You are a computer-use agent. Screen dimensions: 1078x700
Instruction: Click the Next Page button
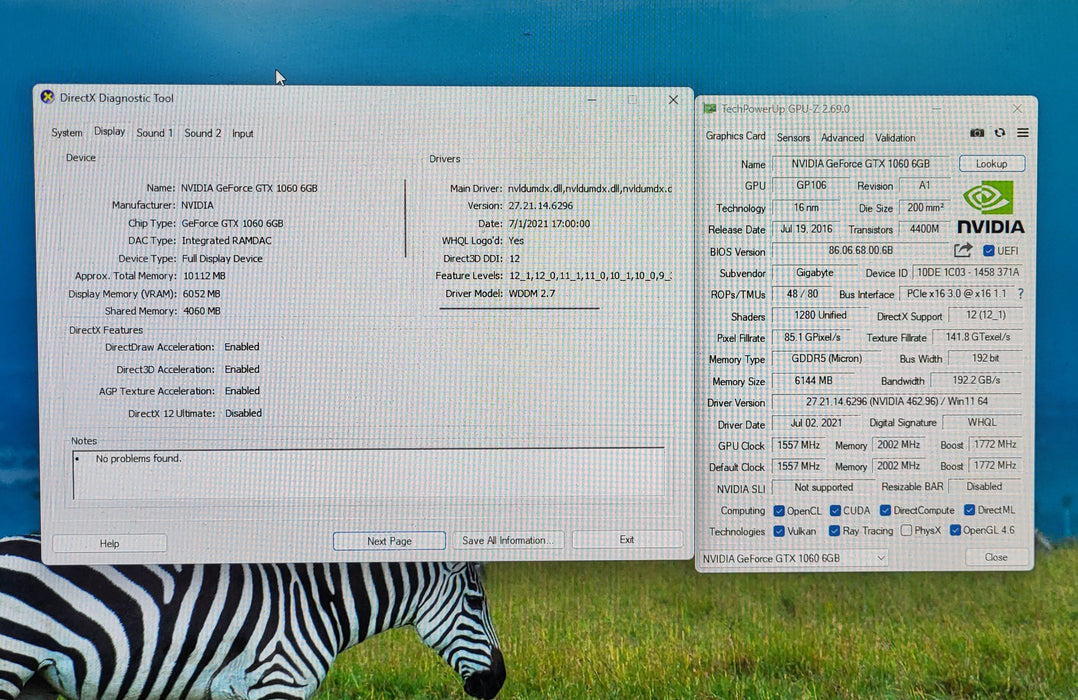point(389,541)
